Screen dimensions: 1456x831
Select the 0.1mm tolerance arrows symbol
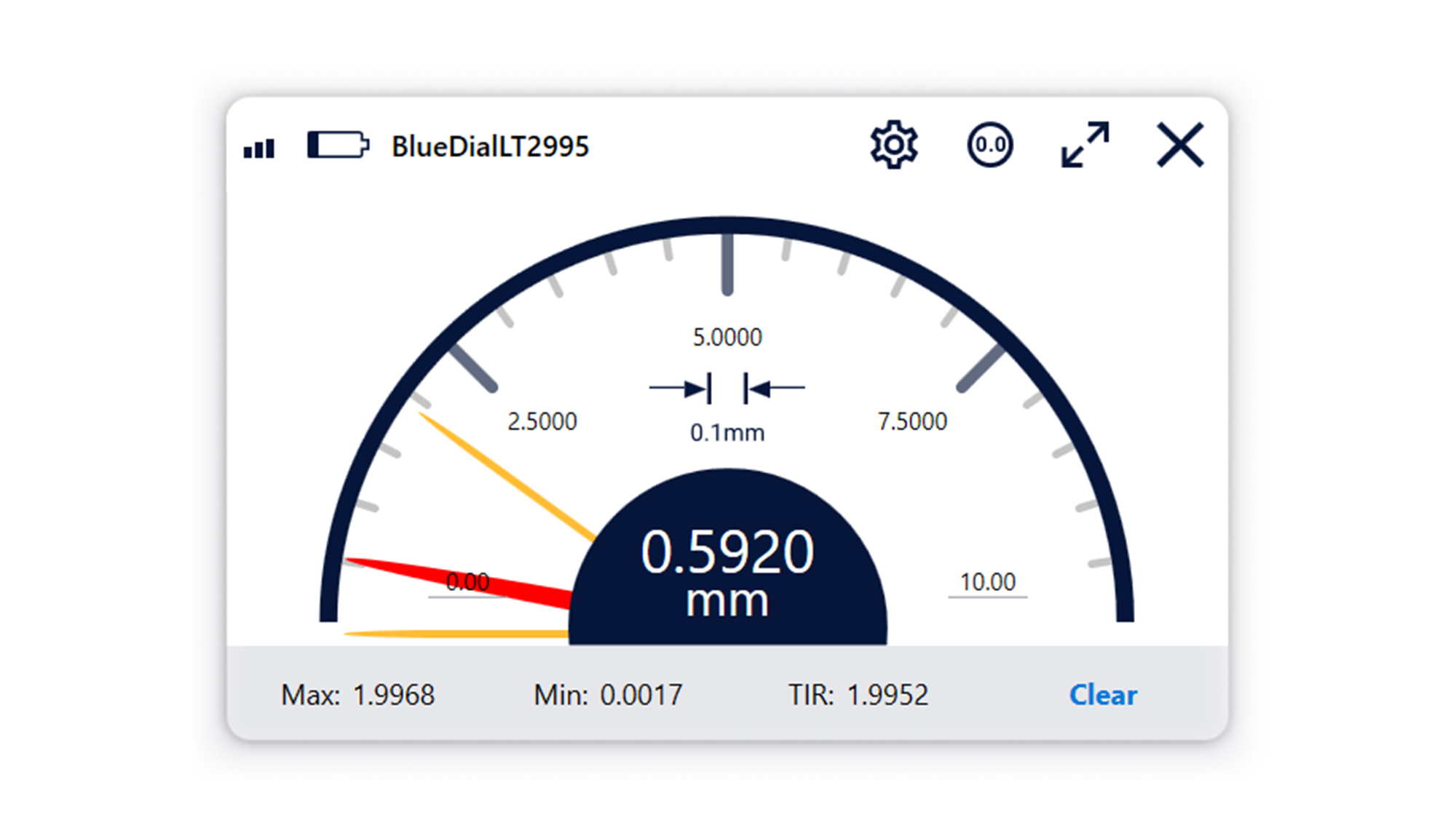pyautogui.click(x=727, y=388)
